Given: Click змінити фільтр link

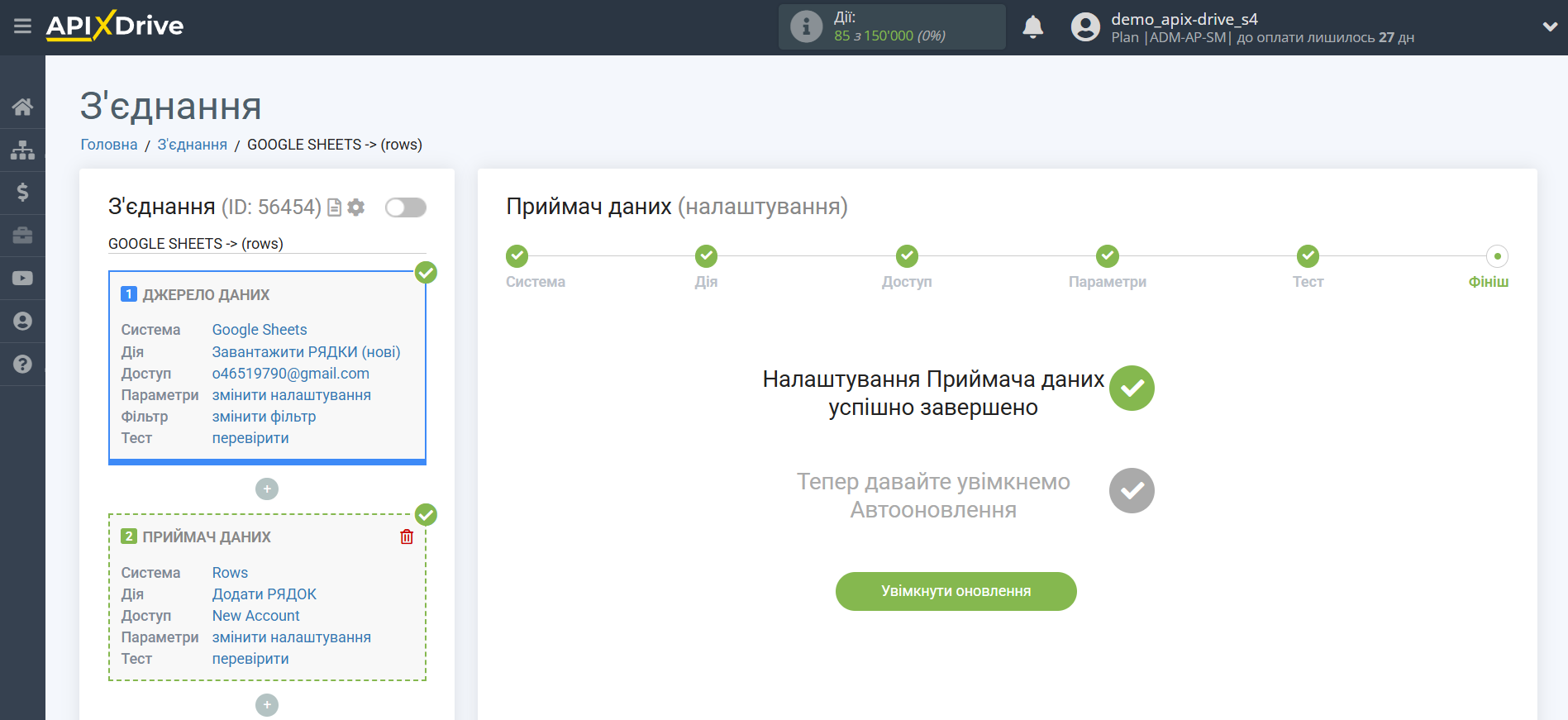Looking at the screenshot, I should [x=265, y=417].
